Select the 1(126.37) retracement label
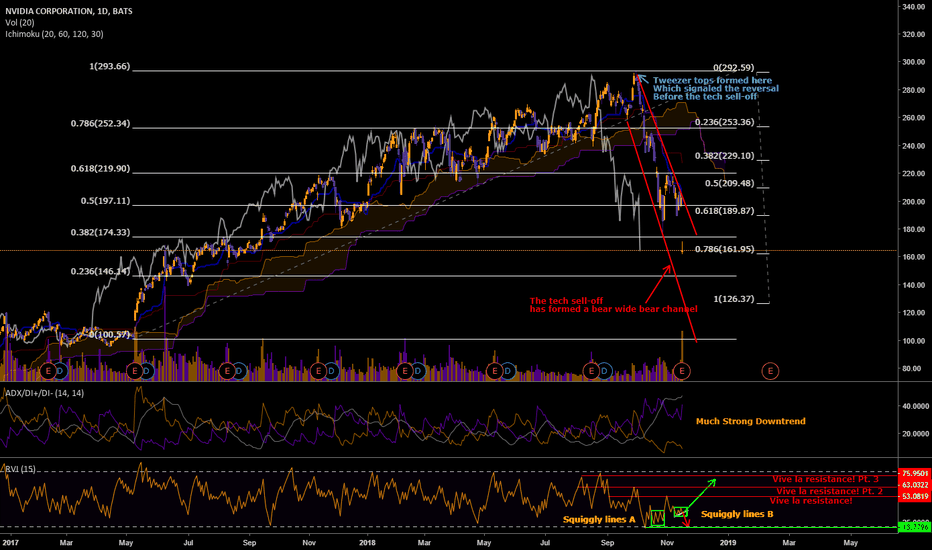 tap(733, 299)
